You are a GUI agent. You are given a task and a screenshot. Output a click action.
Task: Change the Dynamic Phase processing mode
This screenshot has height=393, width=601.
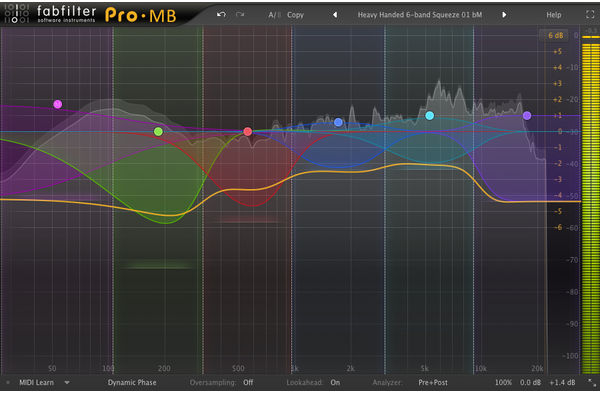tap(132, 382)
